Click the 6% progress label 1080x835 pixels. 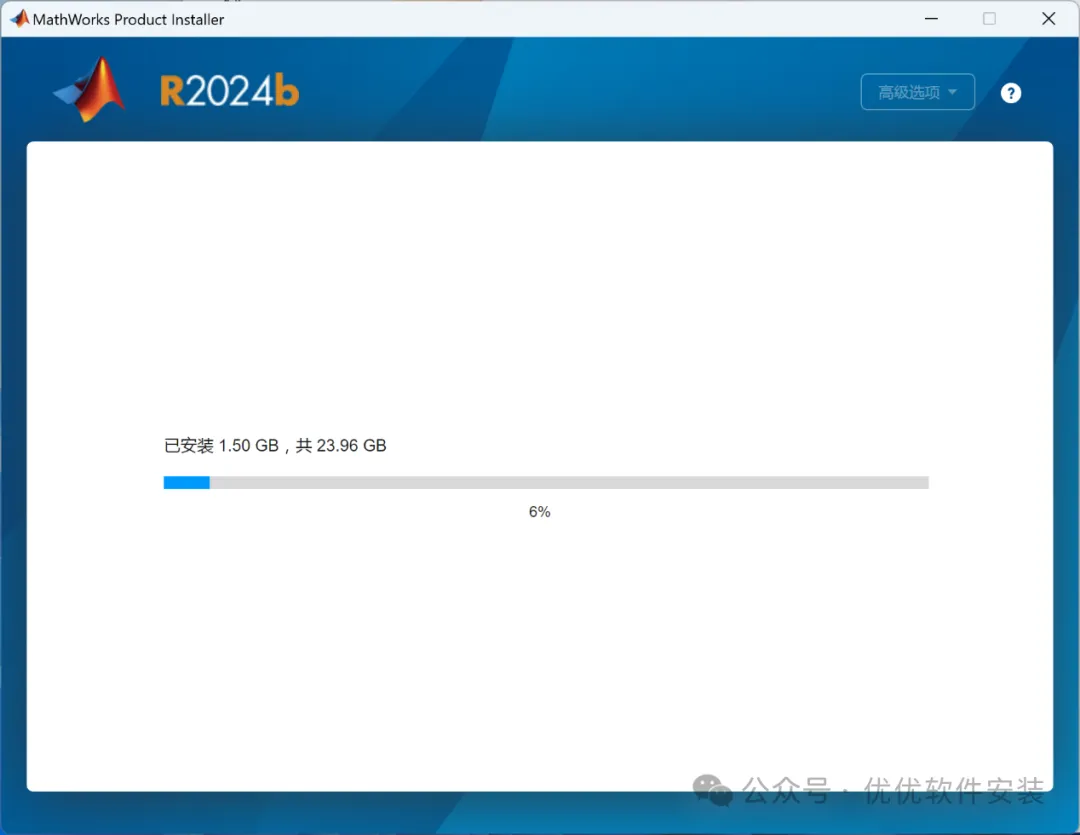(539, 512)
